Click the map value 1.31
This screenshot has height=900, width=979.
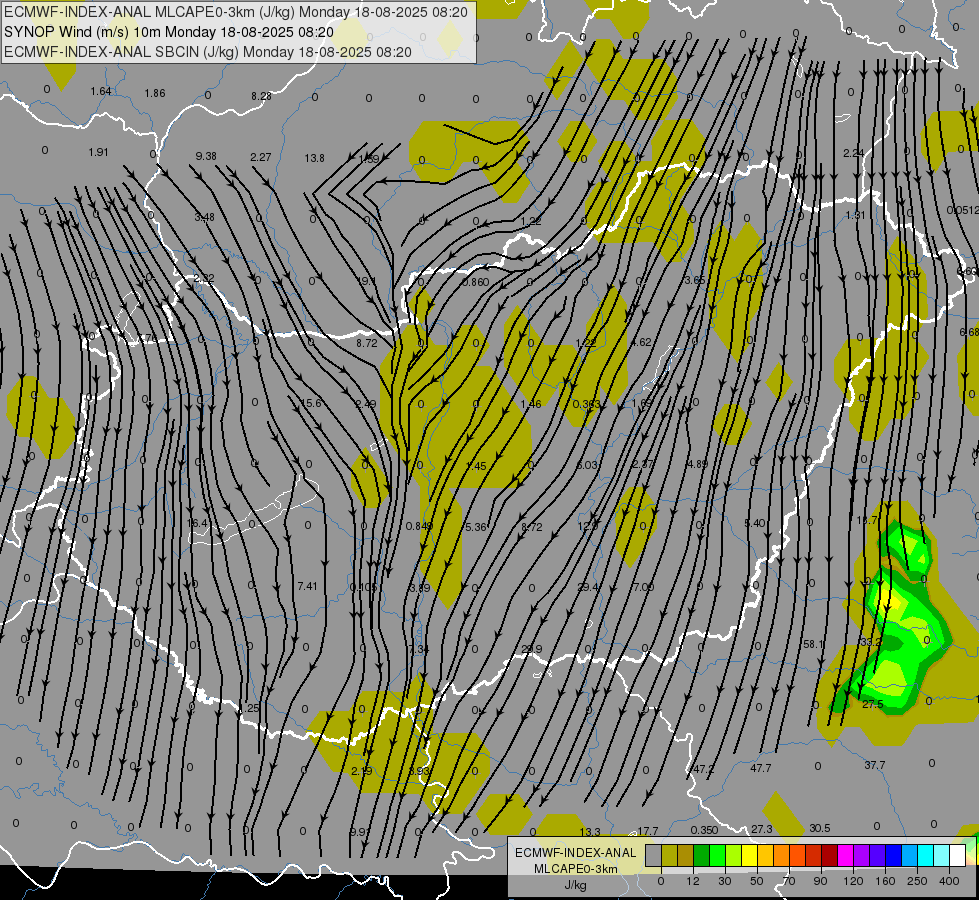(x=855, y=215)
